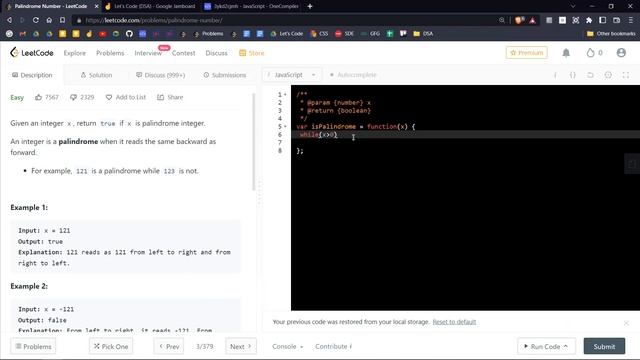This screenshot has width=640, height=360.
Task: Click Reset to default link
Action: tap(454, 322)
